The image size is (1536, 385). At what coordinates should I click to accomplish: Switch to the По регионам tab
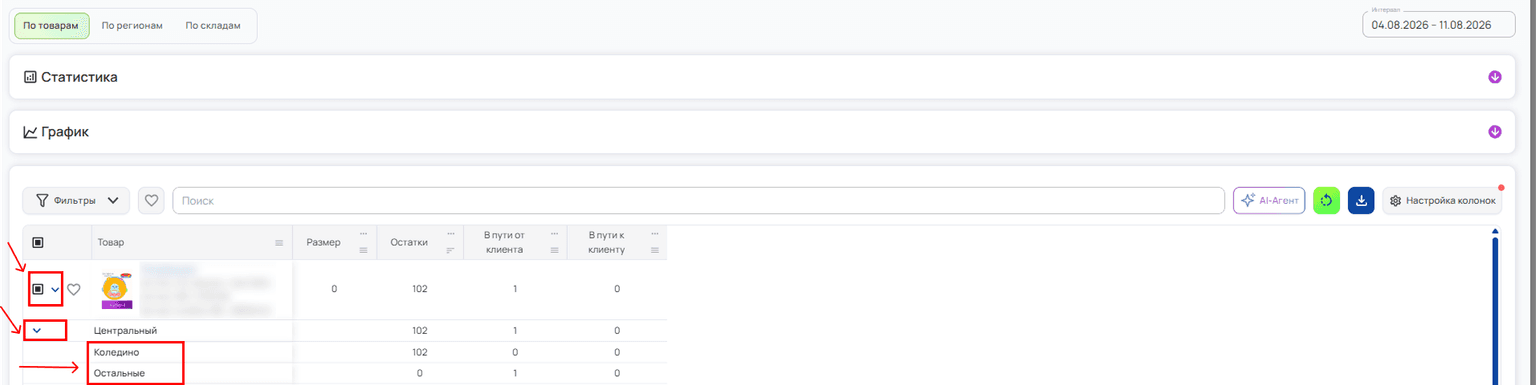(x=132, y=25)
